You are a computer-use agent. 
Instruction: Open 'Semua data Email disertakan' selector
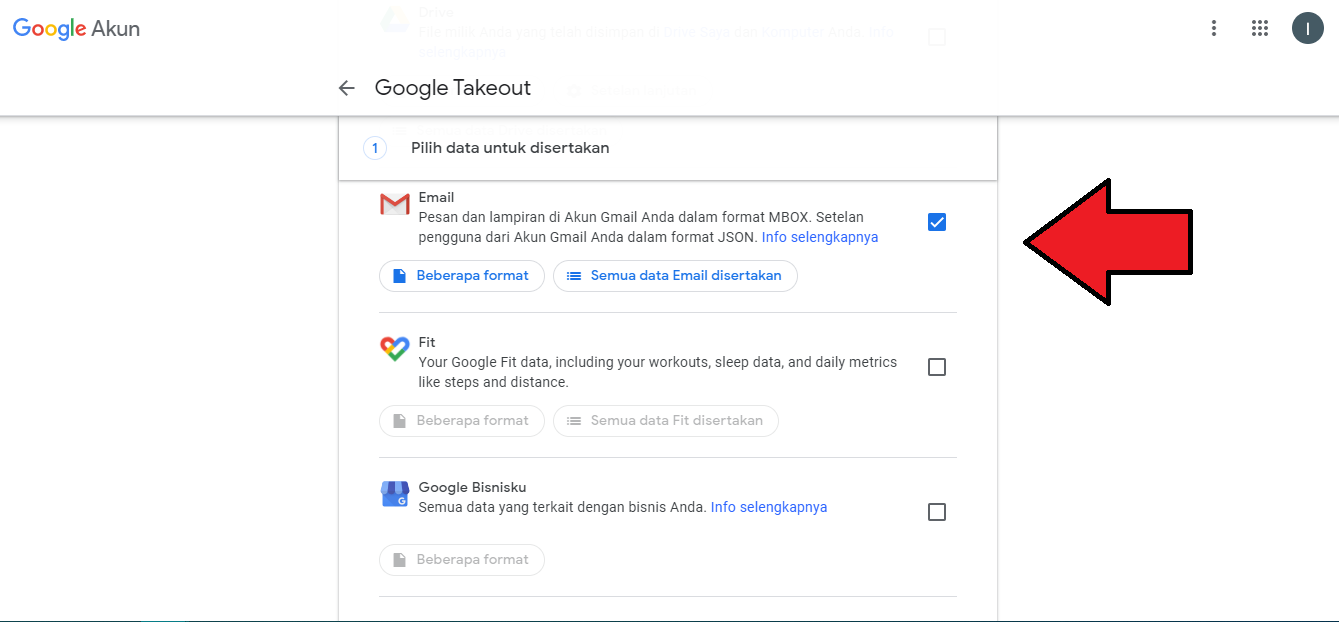pos(675,276)
